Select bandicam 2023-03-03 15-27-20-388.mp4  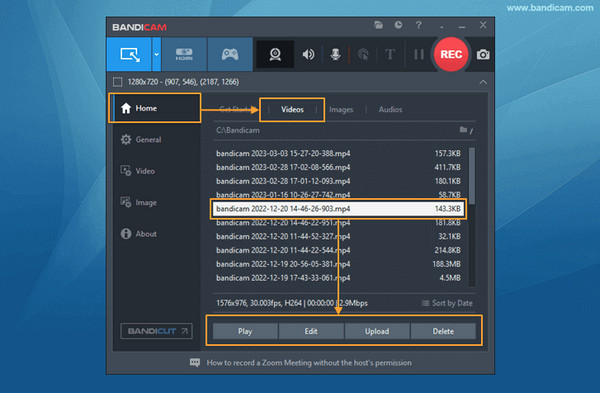point(338,153)
